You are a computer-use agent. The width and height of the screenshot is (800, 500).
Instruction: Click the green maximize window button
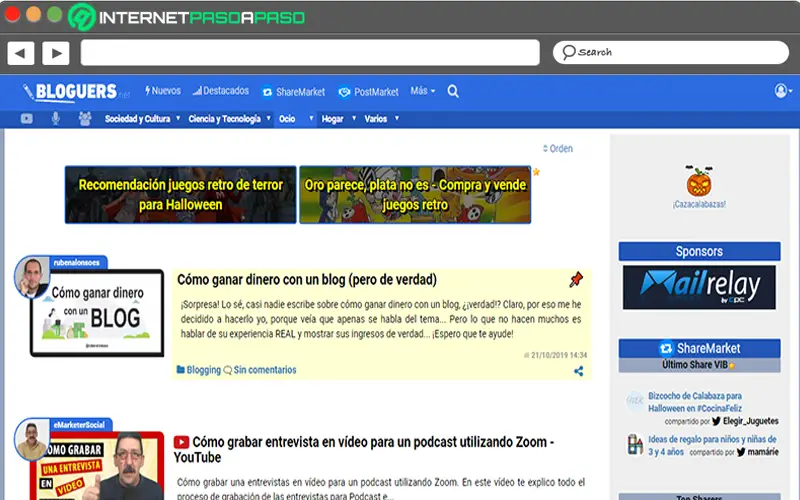[x=55, y=14]
